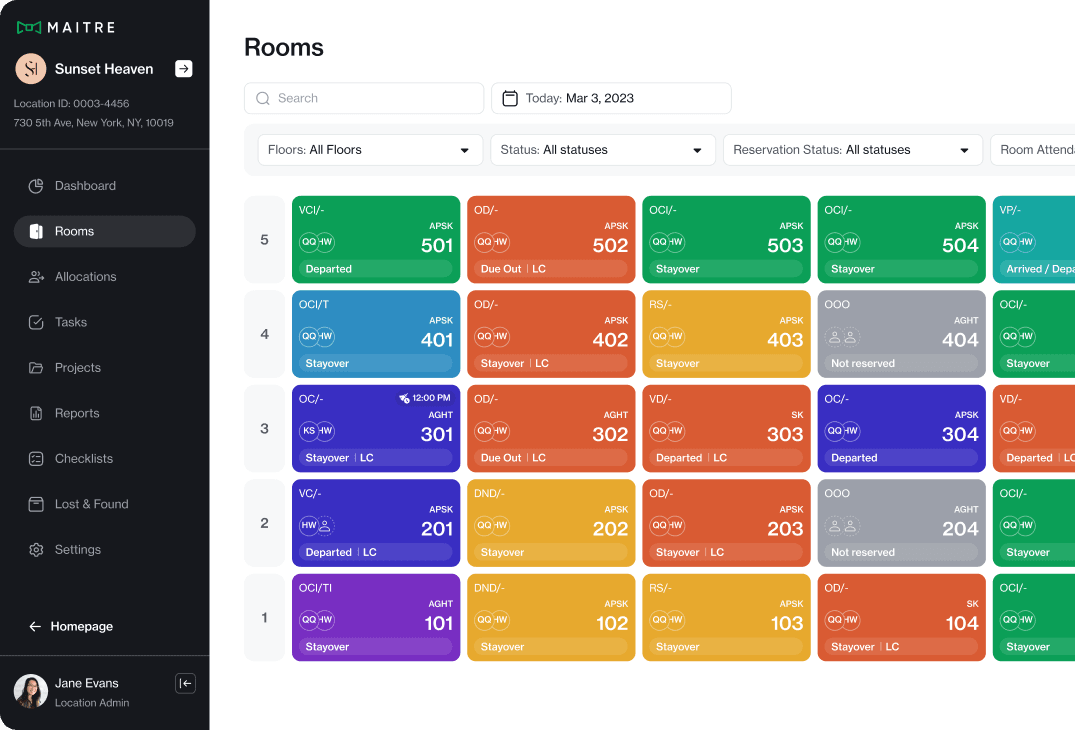Go to Homepage via back arrow link
The width and height of the screenshot is (1075, 730).
pyautogui.click(x=71, y=626)
